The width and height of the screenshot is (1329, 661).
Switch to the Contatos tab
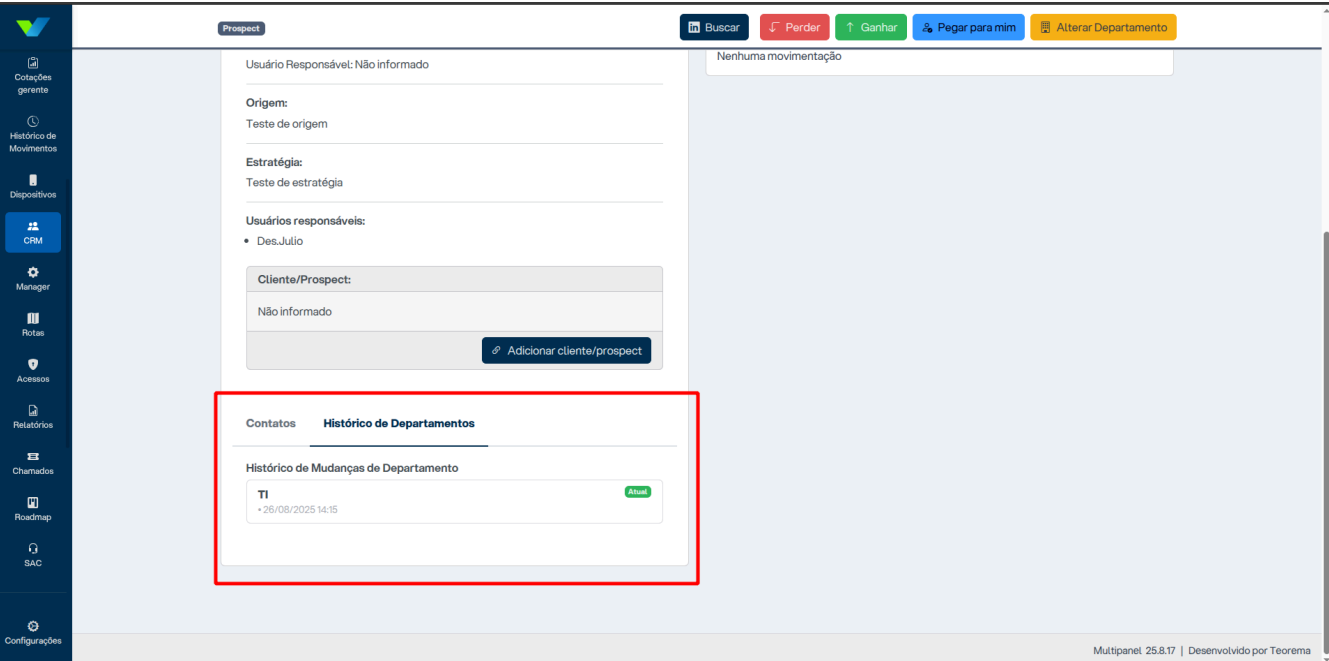pyautogui.click(x=271, y=423)
